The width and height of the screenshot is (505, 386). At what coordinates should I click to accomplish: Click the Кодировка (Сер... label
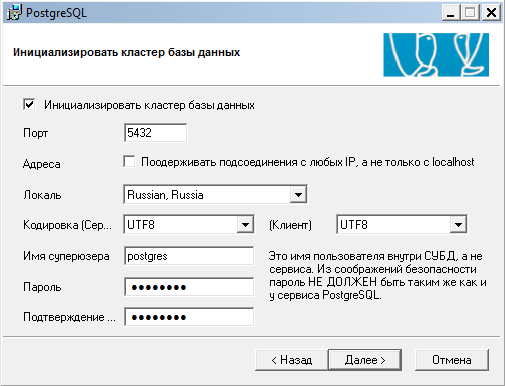coord(67,225)
